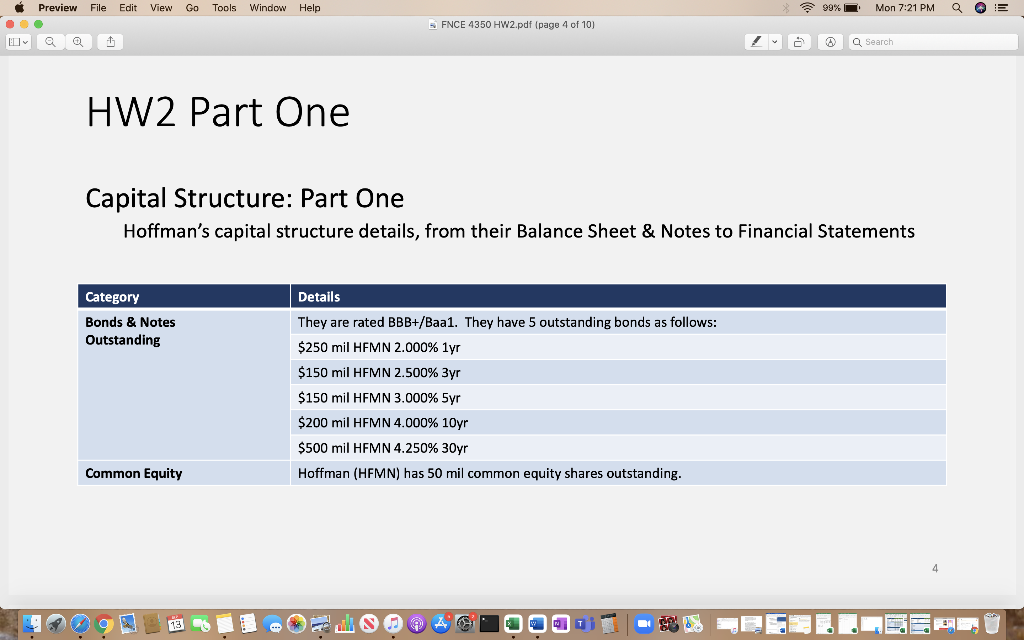Select the Markup highlight pencil icon
Viewport: 1024px width, 640px height.
coord(757,41)
